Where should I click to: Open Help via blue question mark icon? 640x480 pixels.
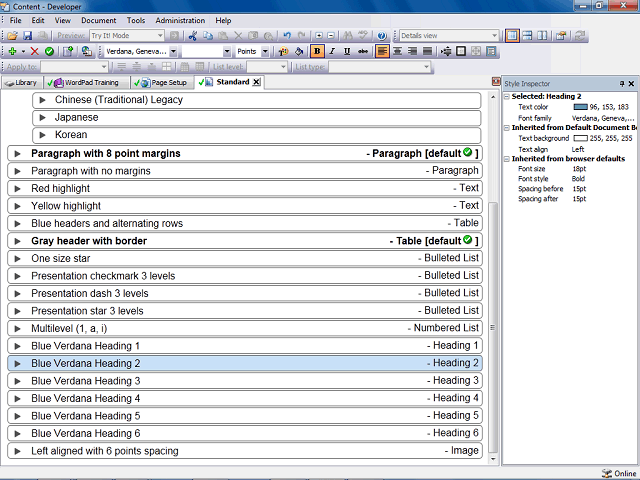pos(382,36)
